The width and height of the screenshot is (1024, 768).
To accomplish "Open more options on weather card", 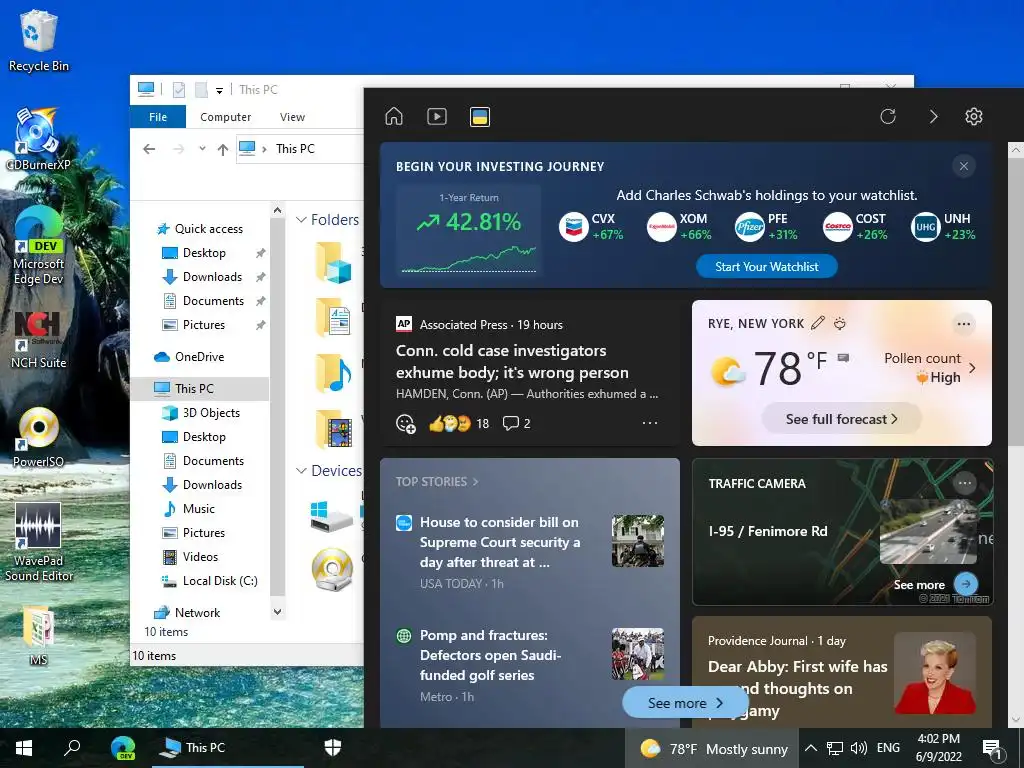I will coord(963,324).
